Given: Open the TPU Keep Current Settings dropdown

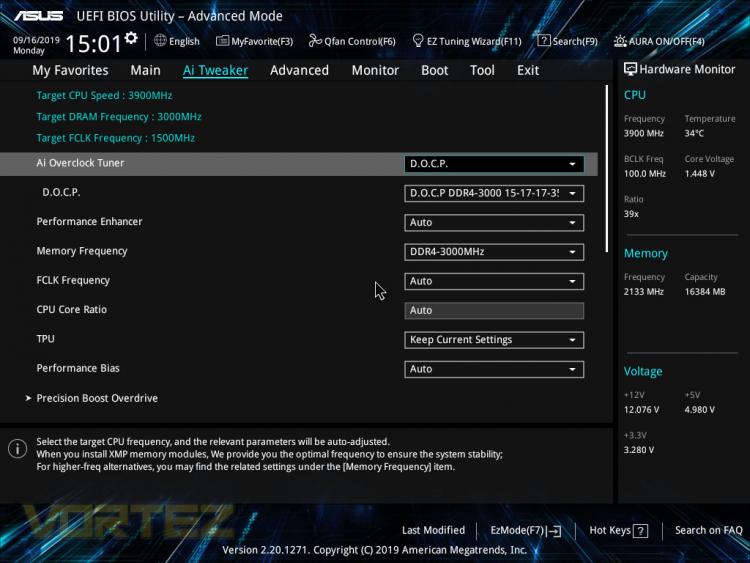Looking at the screenshot, I should (494, 340).
